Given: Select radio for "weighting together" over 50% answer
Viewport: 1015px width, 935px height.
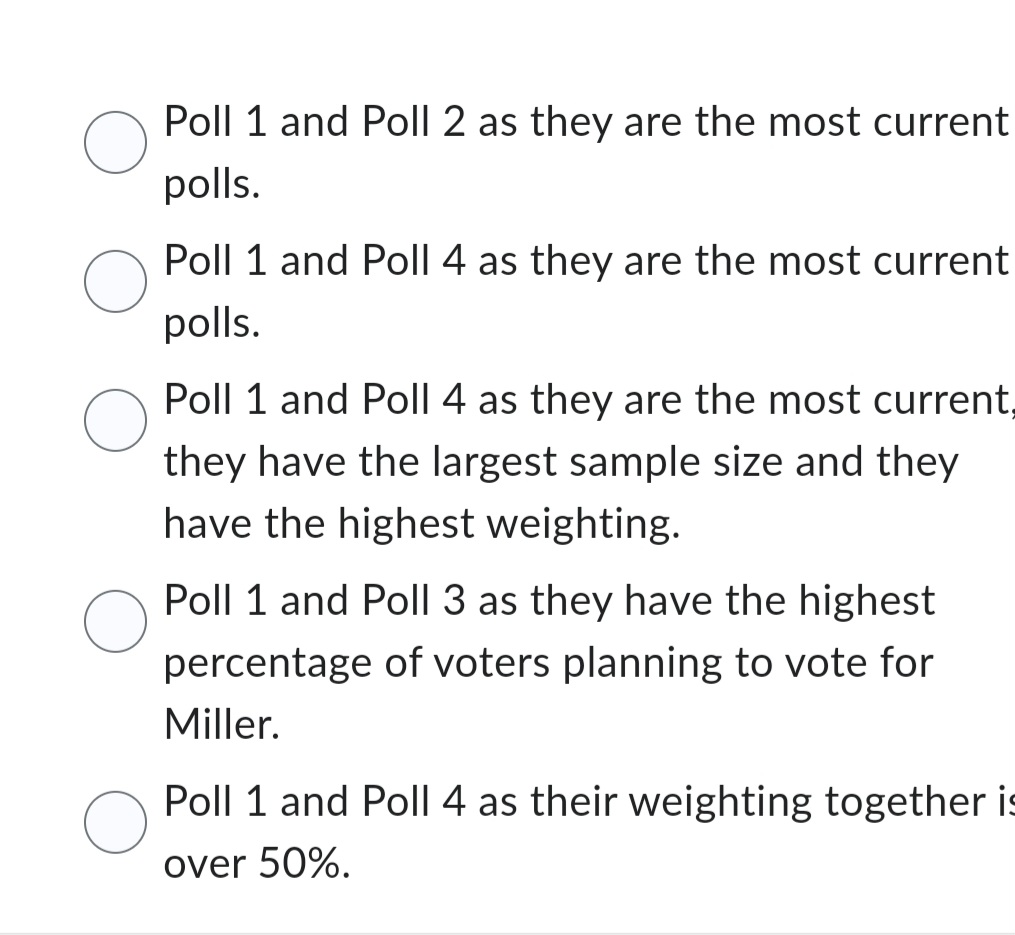Looking at the screenshot, I should 116,821.
